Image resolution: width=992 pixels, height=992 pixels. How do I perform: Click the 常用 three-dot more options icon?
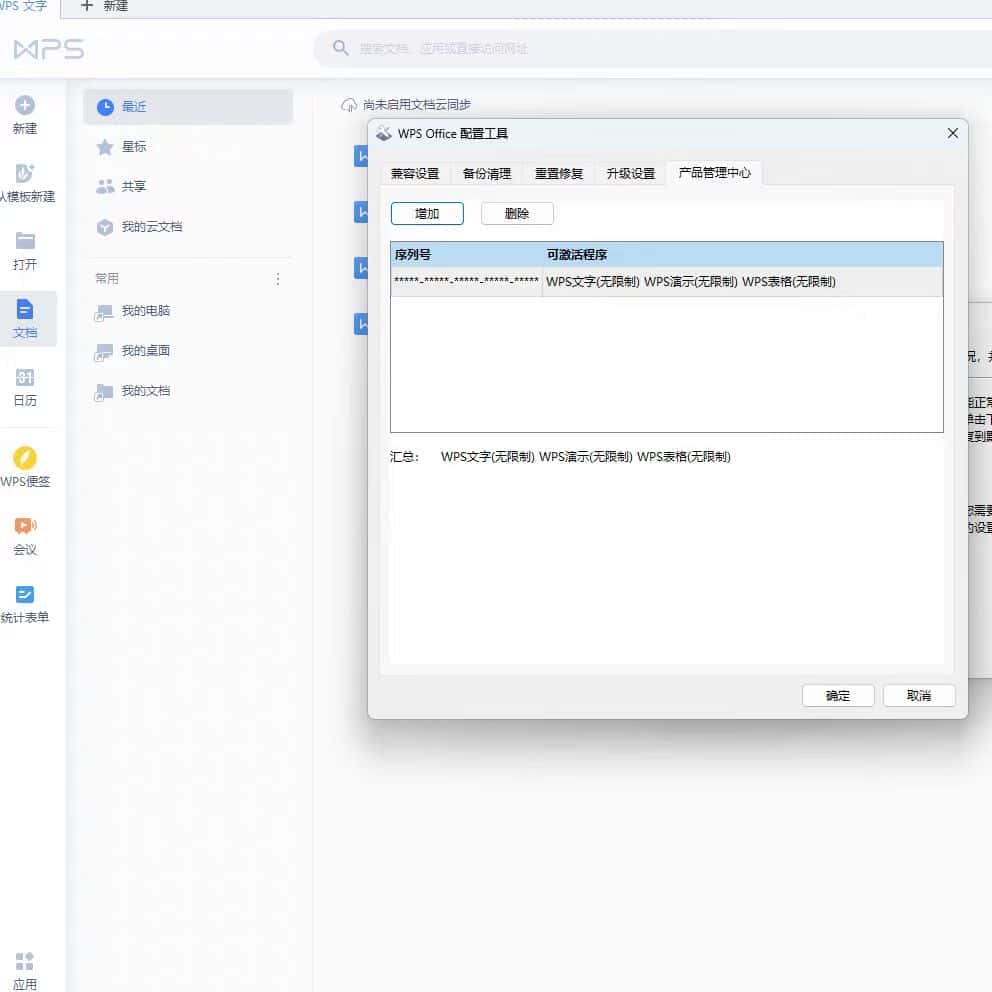(x=278, y=279)
